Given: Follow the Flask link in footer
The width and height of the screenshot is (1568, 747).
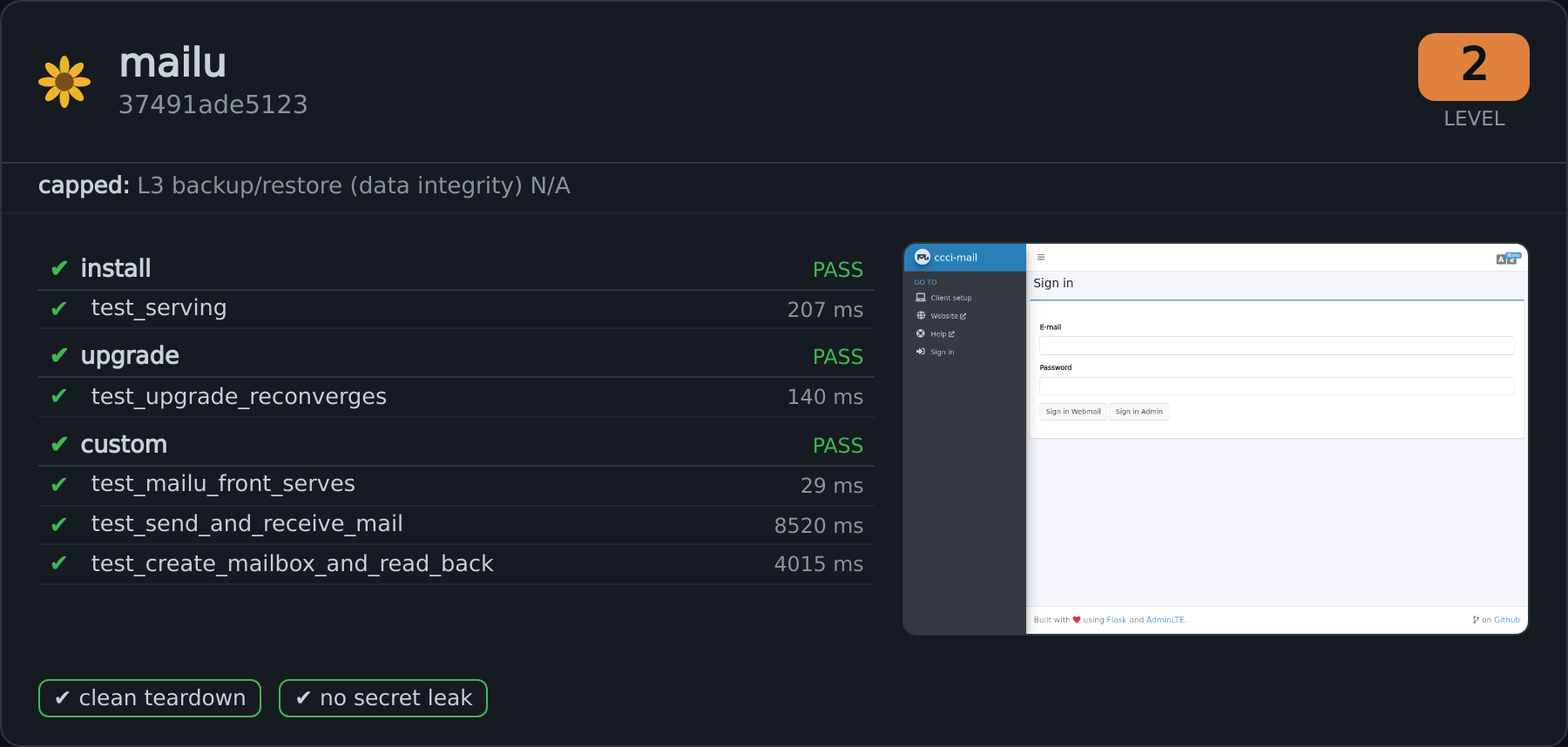Looking at the screenshot, I should point(1117,620).
